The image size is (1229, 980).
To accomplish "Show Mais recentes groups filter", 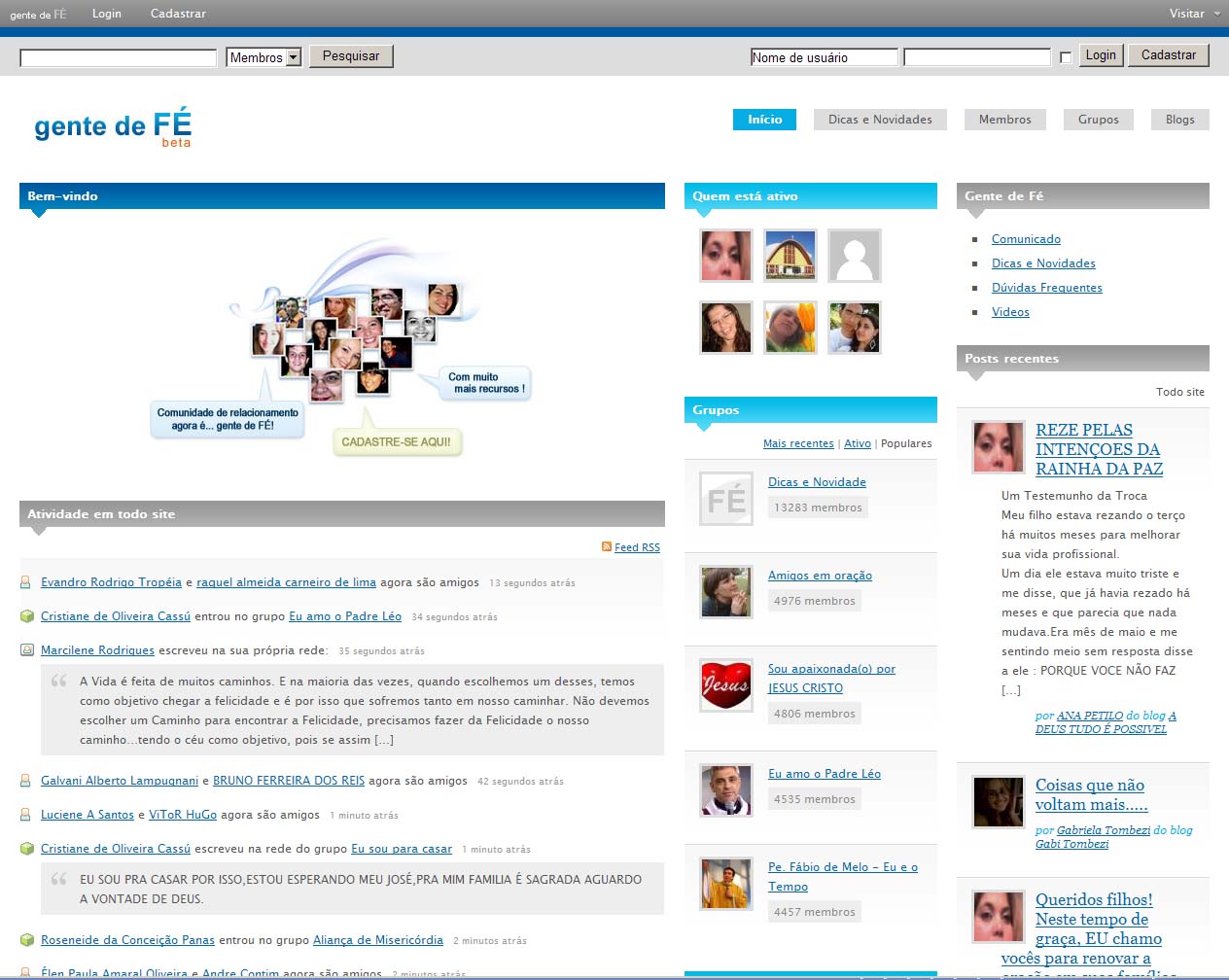I will coord(798,443).
